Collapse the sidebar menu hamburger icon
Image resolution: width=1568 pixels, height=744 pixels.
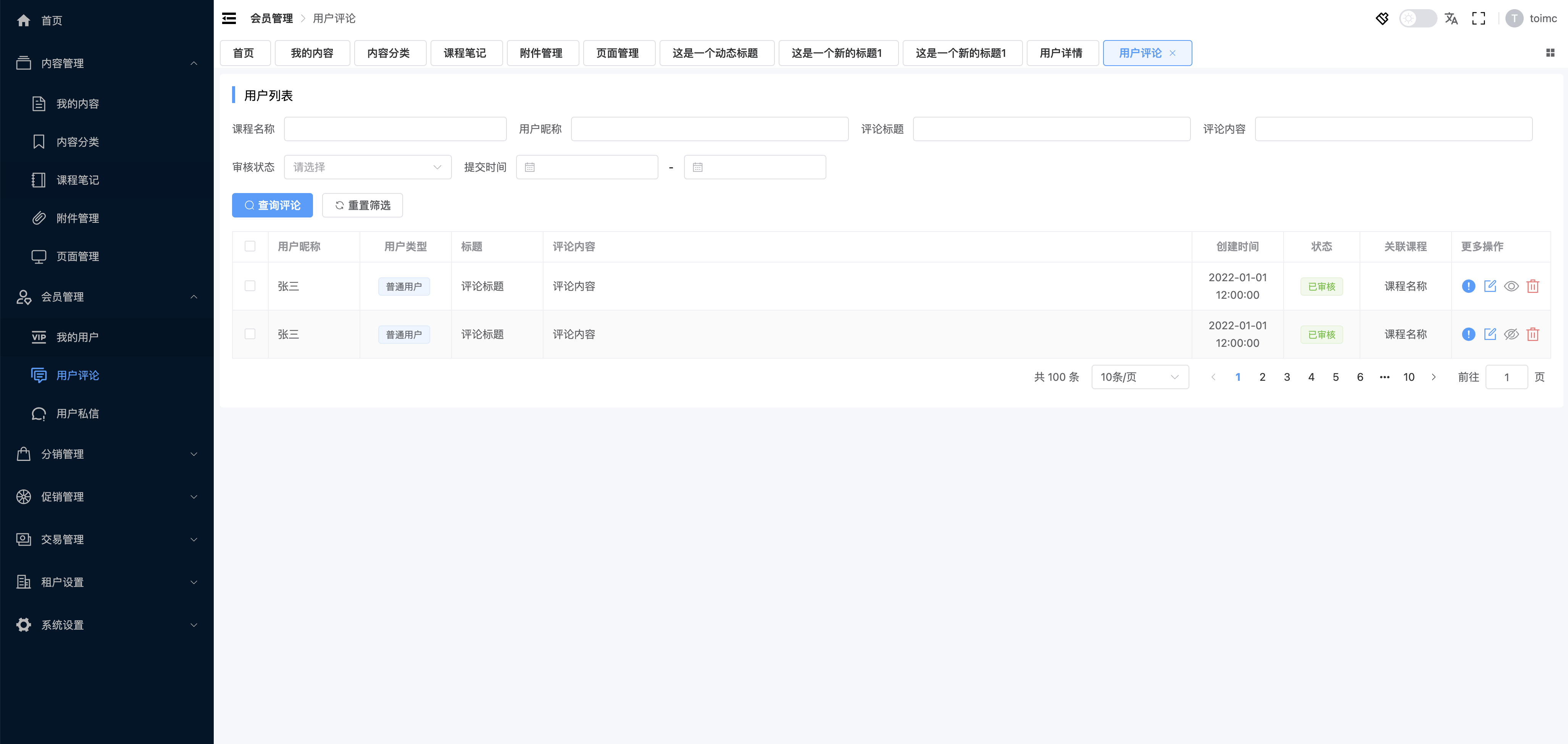(229, 18)
